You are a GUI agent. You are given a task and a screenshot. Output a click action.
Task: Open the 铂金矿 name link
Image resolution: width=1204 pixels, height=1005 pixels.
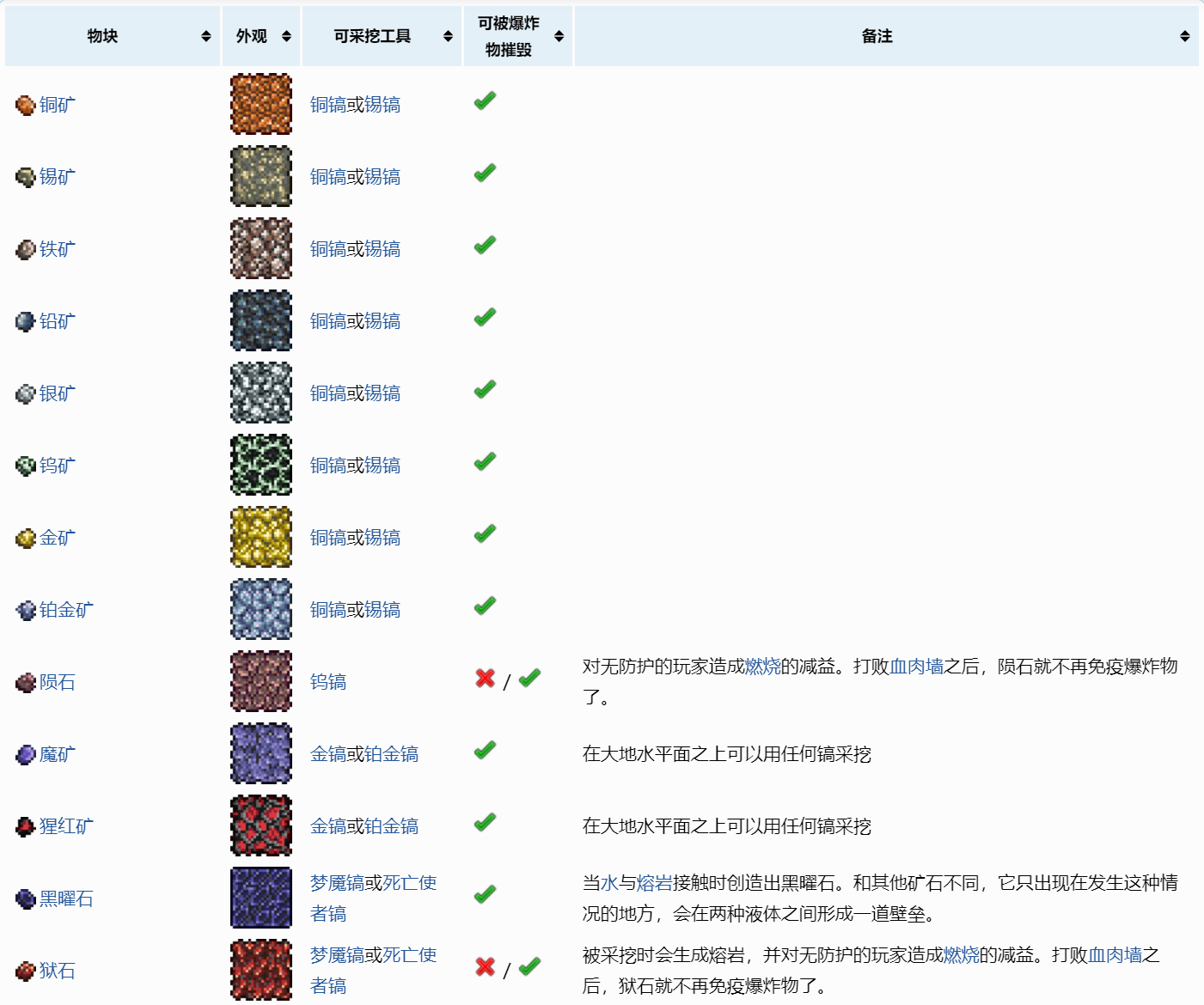66,610
